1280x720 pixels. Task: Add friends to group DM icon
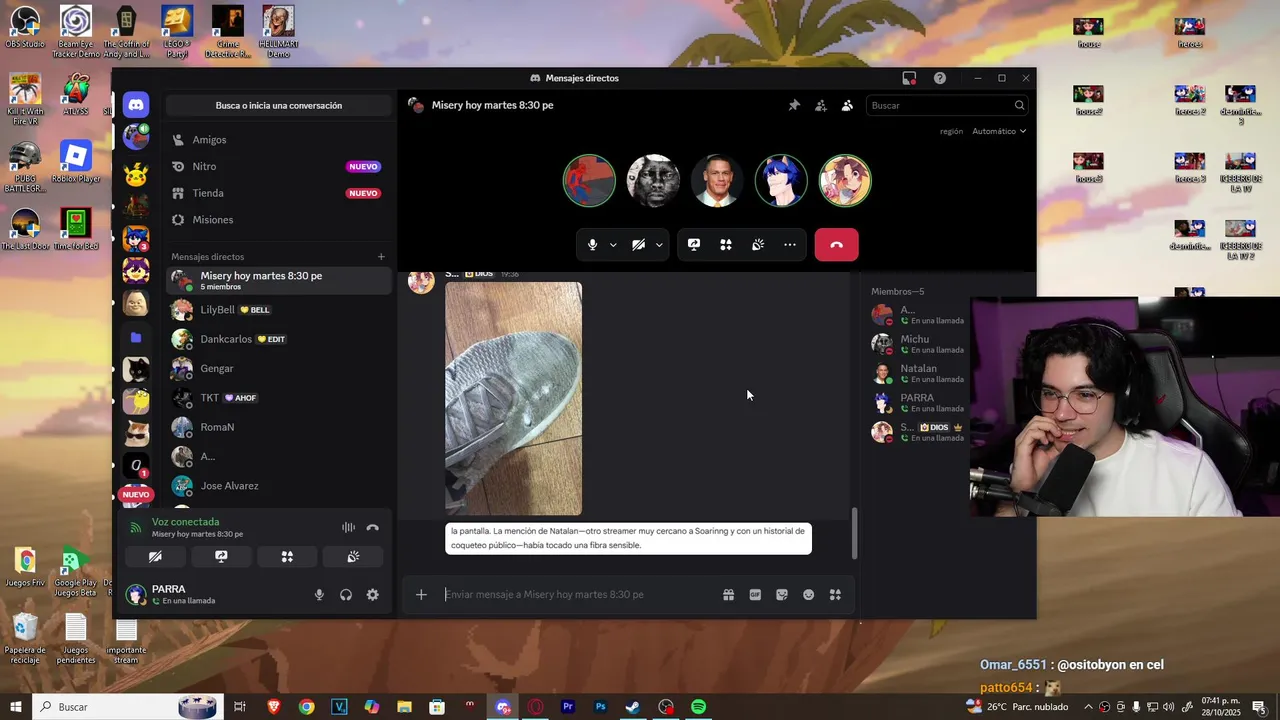(x=821, y=105)
